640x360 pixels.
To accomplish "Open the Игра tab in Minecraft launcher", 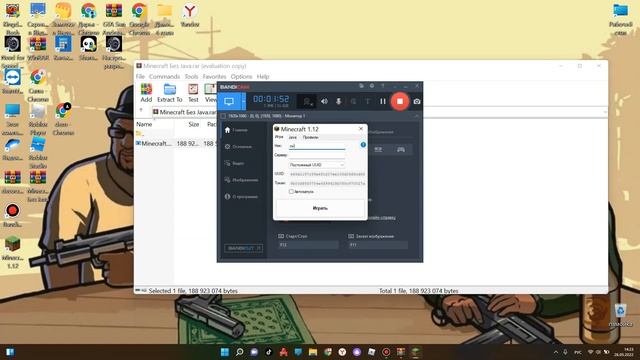I will 279,137.
